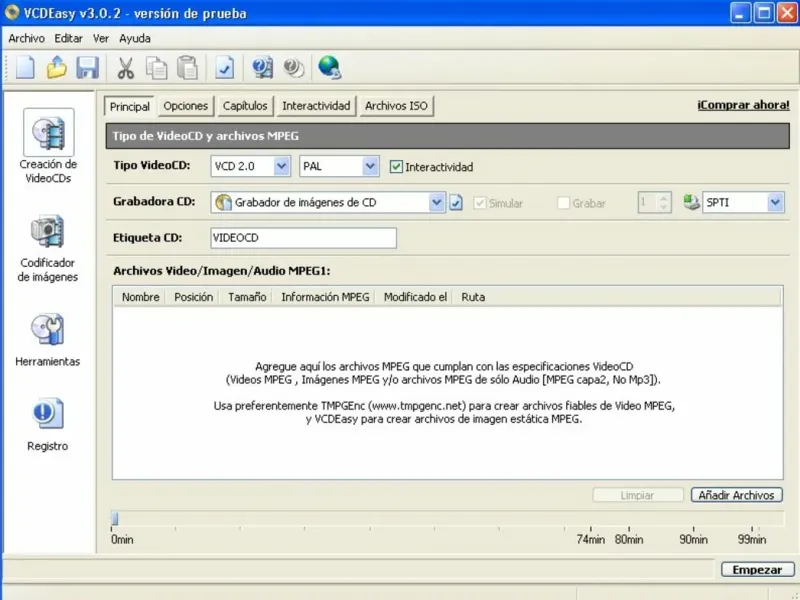The height and width of the screenshot is (600, 800).
Task: Click the Paste clipboard icon
Action: [187, 67]
